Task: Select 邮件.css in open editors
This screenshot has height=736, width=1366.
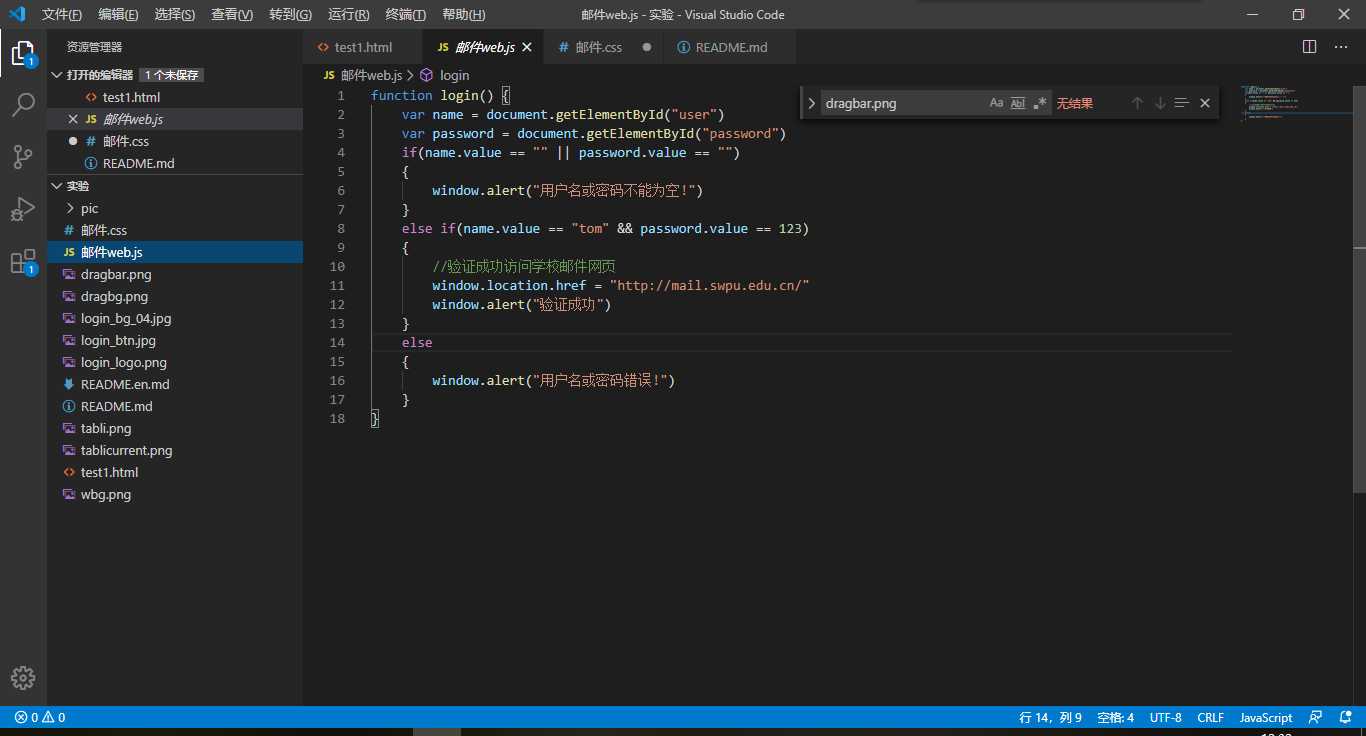Action: click(x=175, y=141)
